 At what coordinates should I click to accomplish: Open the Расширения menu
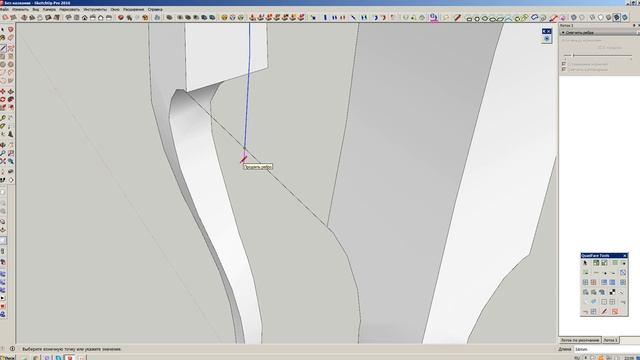(x=133, y=9)
